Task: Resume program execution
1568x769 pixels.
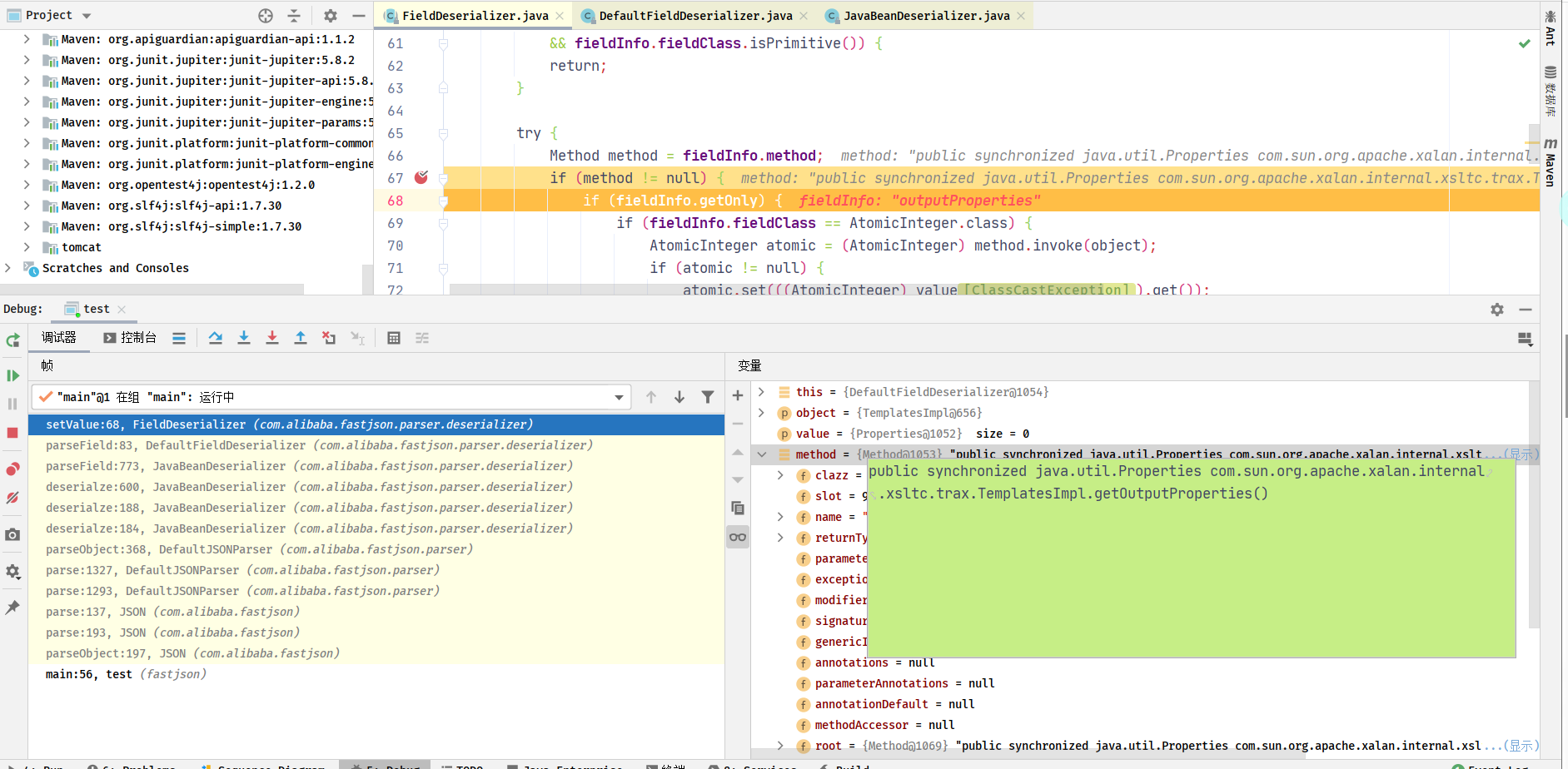Action: (12, 375)
